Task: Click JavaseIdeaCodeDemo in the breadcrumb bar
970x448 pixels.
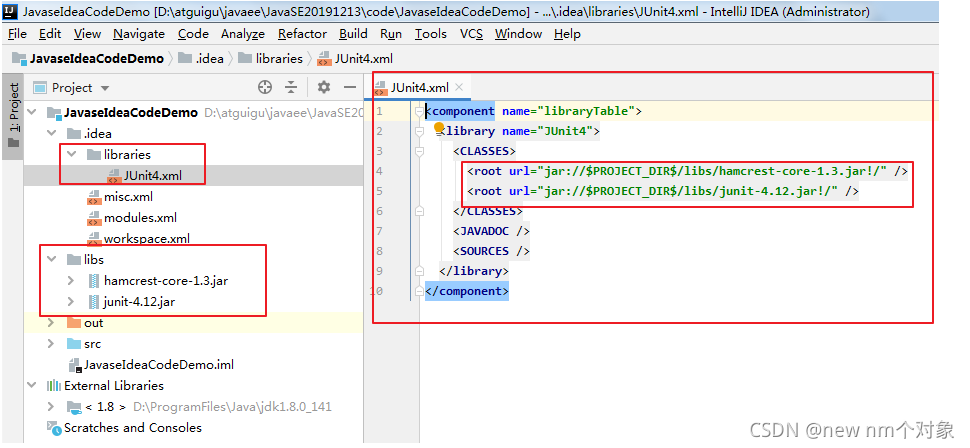Action: (x=97, y=59)
